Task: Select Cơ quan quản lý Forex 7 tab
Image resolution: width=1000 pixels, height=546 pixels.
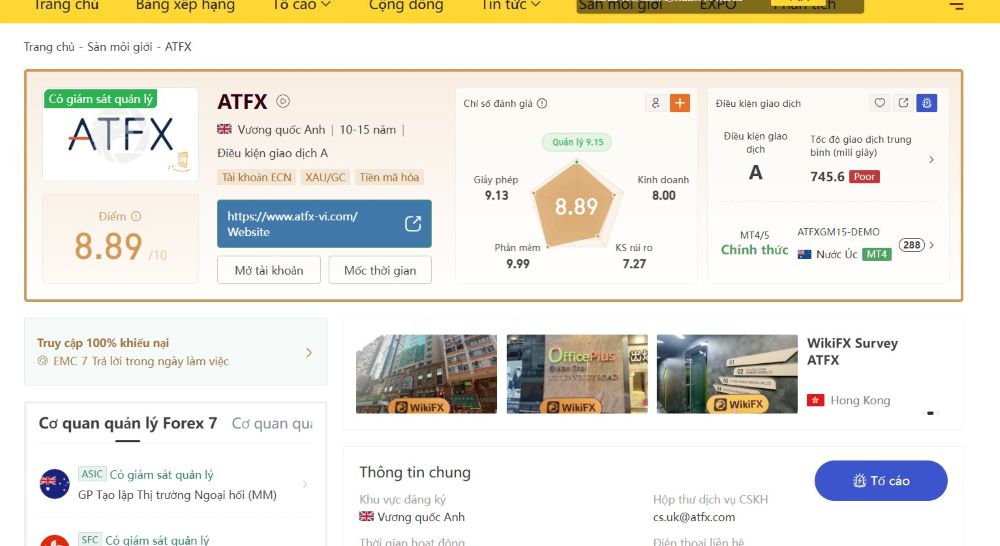Action: tap(128, 424)
